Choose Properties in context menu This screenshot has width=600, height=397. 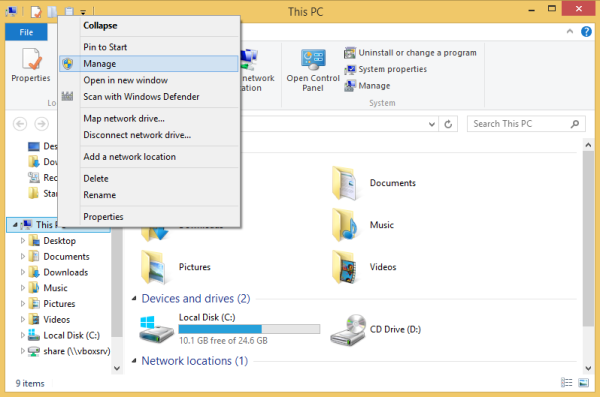[149, 217]
